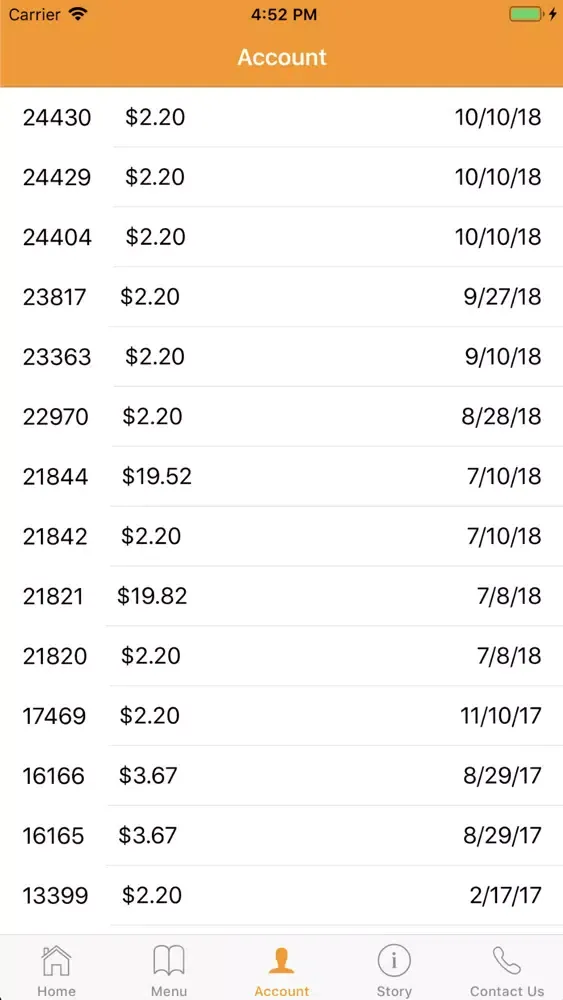Image resolution: width=563 pixels, height=1000 pixels.
Task: Open order 13399 dated 2/17/17
Action: point(281,896)
